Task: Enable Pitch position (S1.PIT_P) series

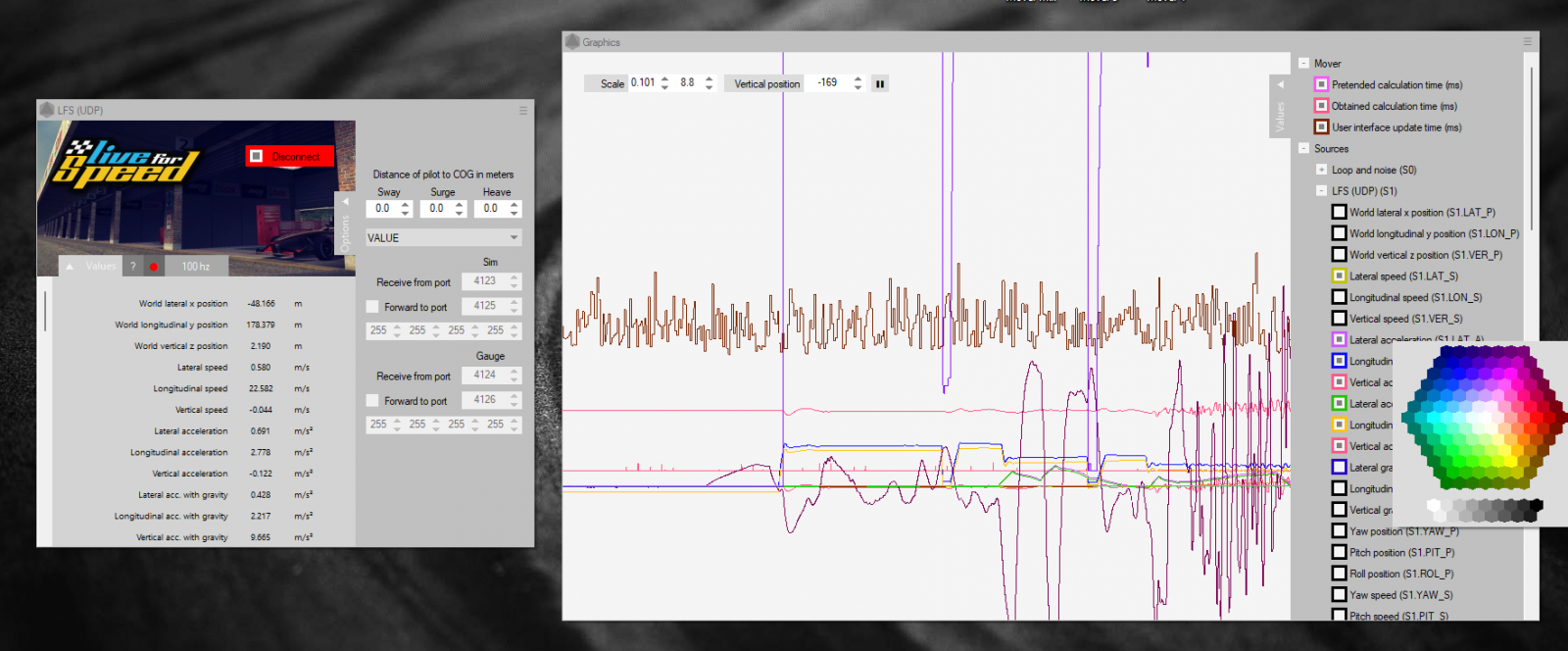Action: pyautogui.click(x=1339, y=553)
